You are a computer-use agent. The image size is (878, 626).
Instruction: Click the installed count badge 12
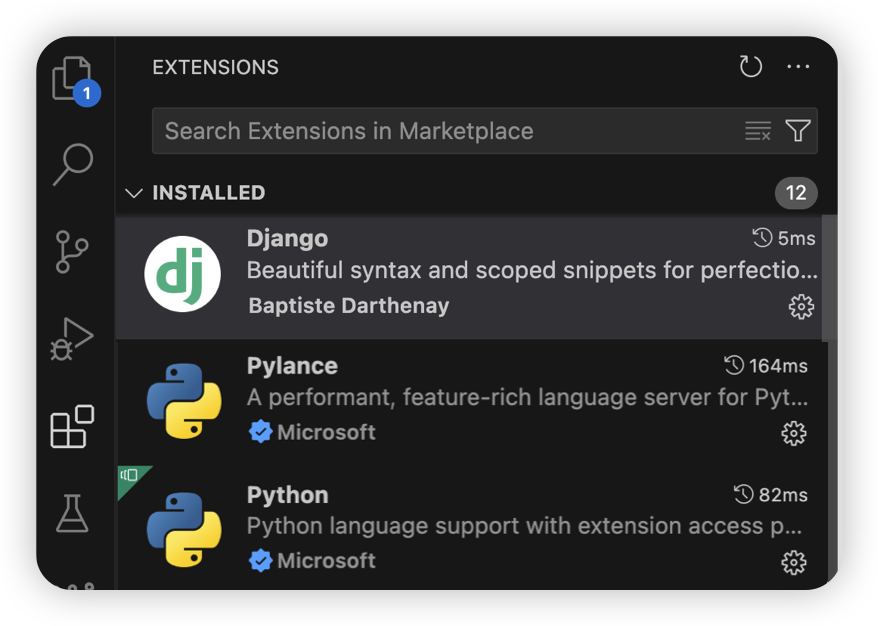click(x=796, y=193)
